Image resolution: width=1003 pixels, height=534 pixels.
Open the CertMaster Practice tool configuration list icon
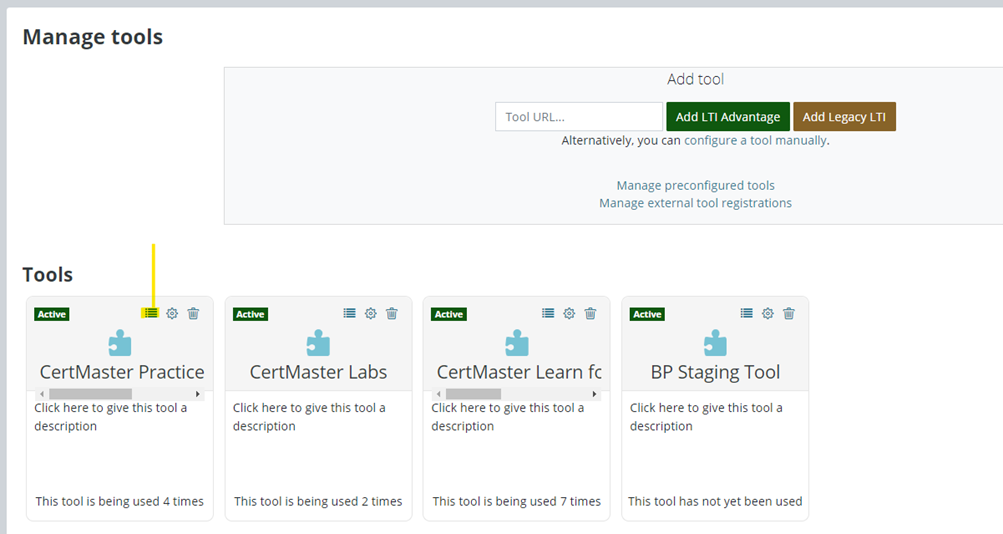coord(151,313)
